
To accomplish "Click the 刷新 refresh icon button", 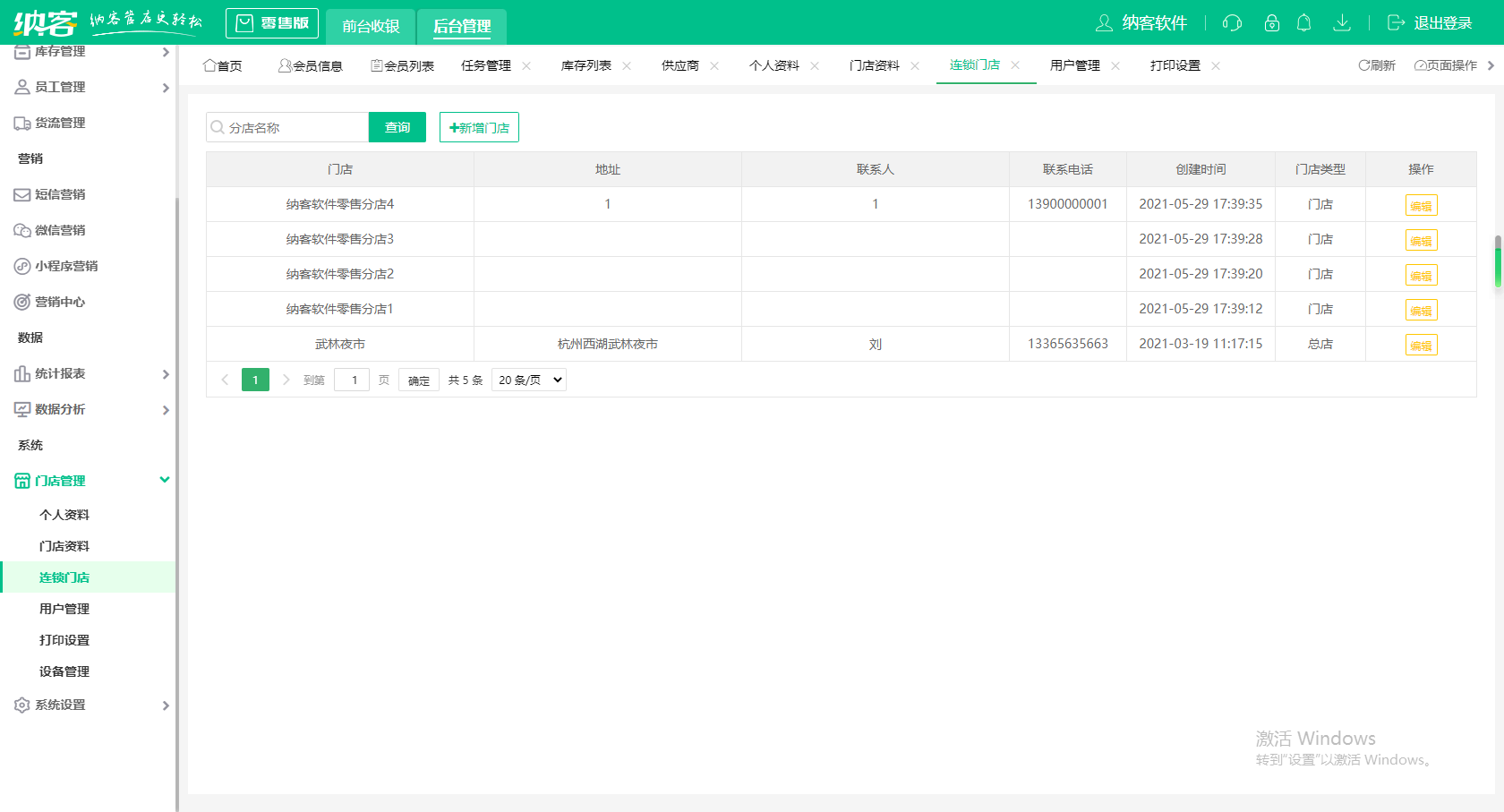I will tap(1376, 65).
